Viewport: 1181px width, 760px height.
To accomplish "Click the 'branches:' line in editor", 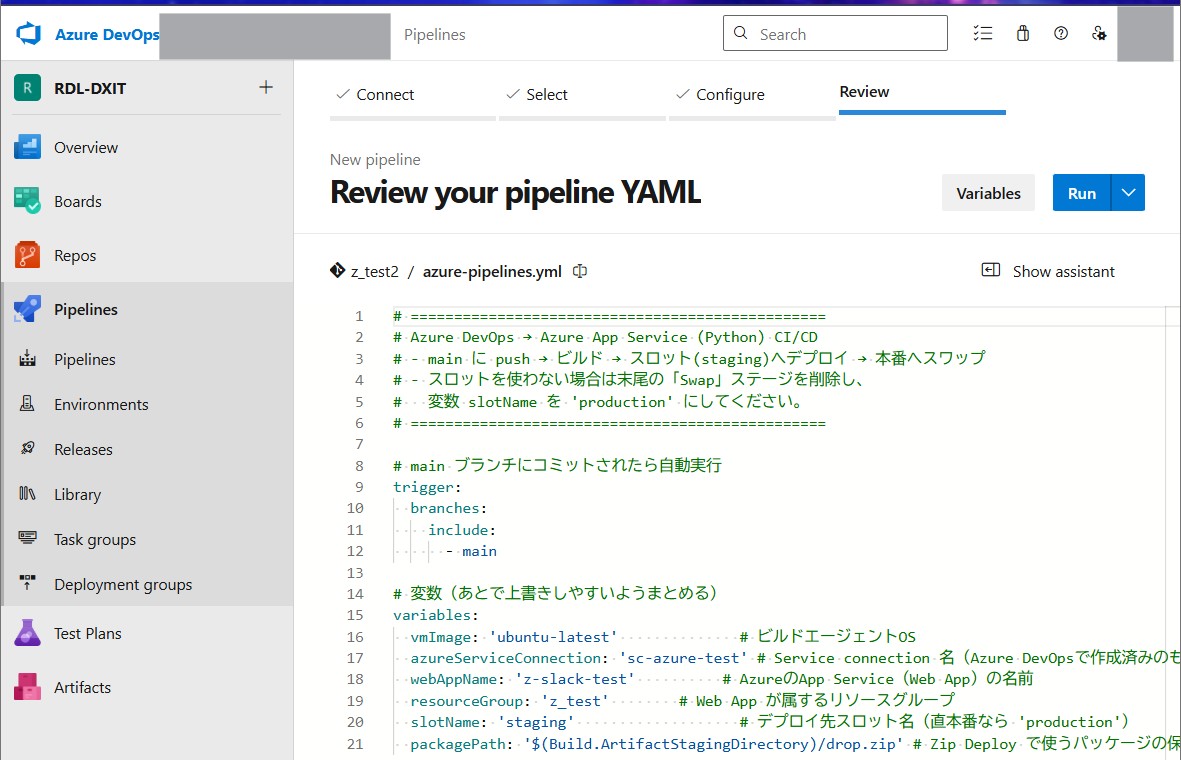I will (448, 508).
